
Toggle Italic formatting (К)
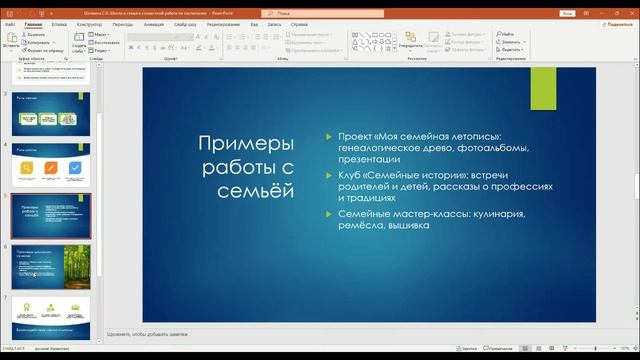[139, 48]
